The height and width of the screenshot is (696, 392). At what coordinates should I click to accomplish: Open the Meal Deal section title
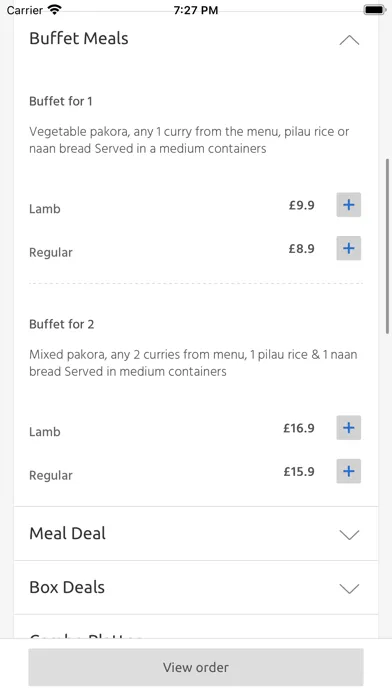coord(67,533)
